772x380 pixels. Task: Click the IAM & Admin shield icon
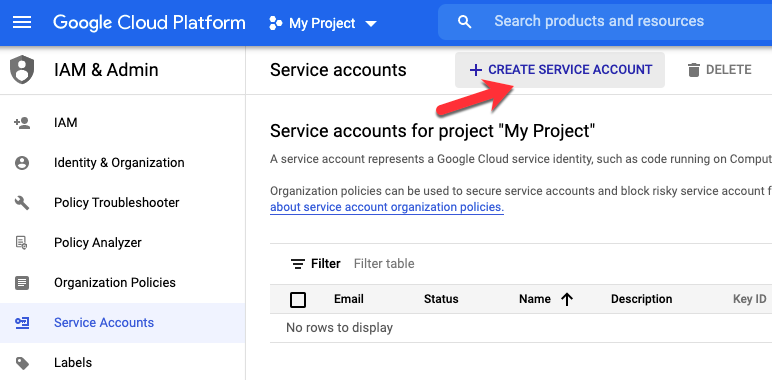coord(22,69)
